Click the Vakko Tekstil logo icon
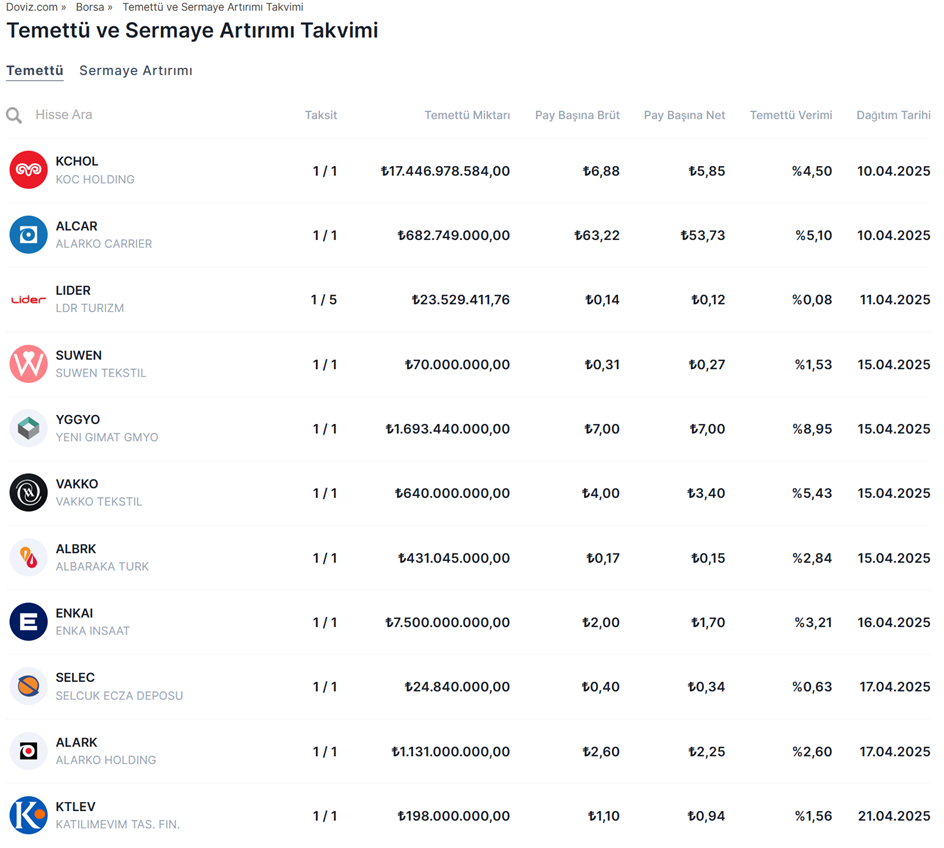The image size is (944, 848). point(28,493)
